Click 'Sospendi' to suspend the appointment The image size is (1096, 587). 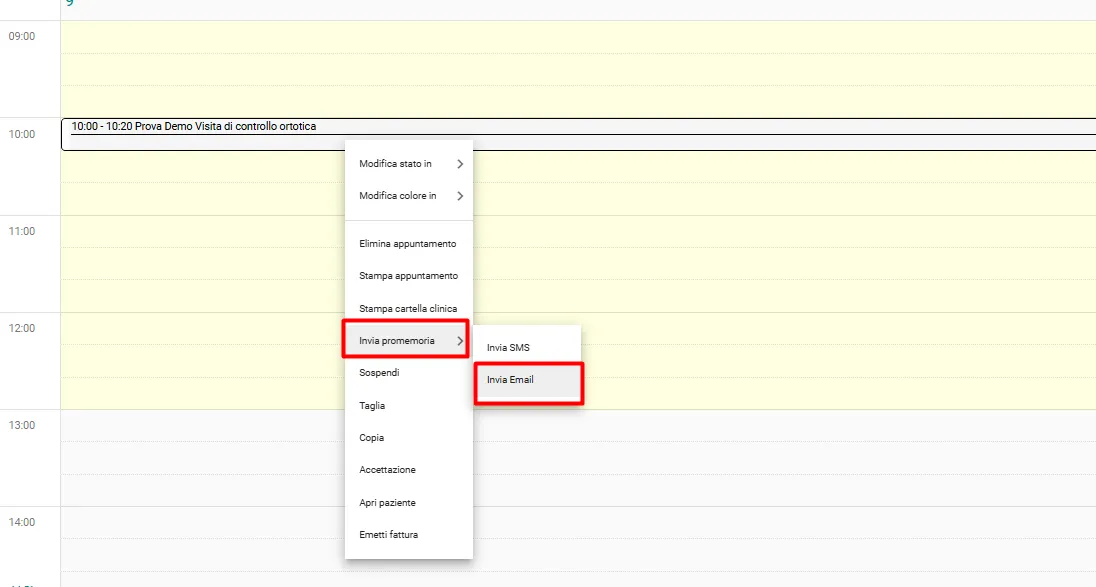click(x=380, y=373)
